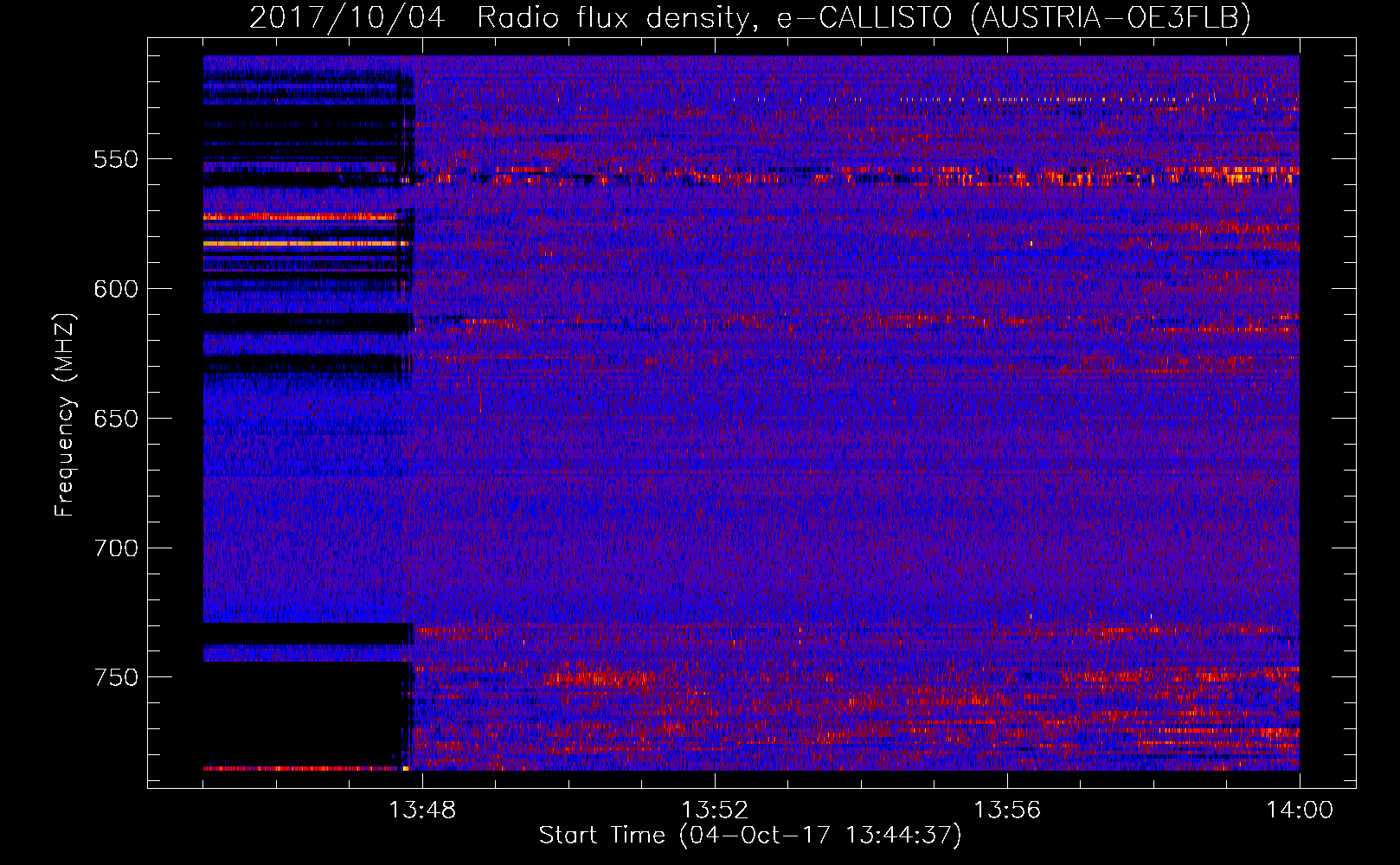Click the 14:00 time axis label
This screenshot has width=1400, height=865.
click(1300, 811)
